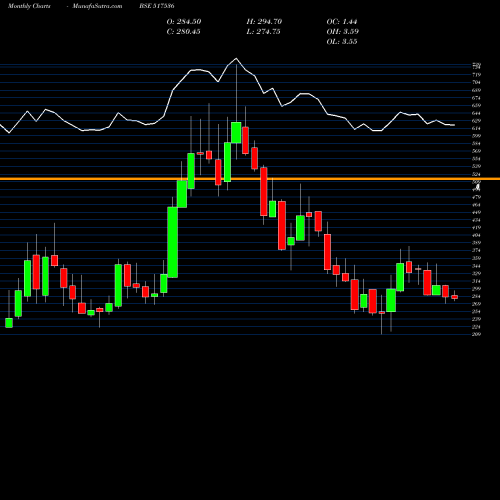Click the 254 price axis label
This screenshot has width=500, height=500.
pos(476,312)
